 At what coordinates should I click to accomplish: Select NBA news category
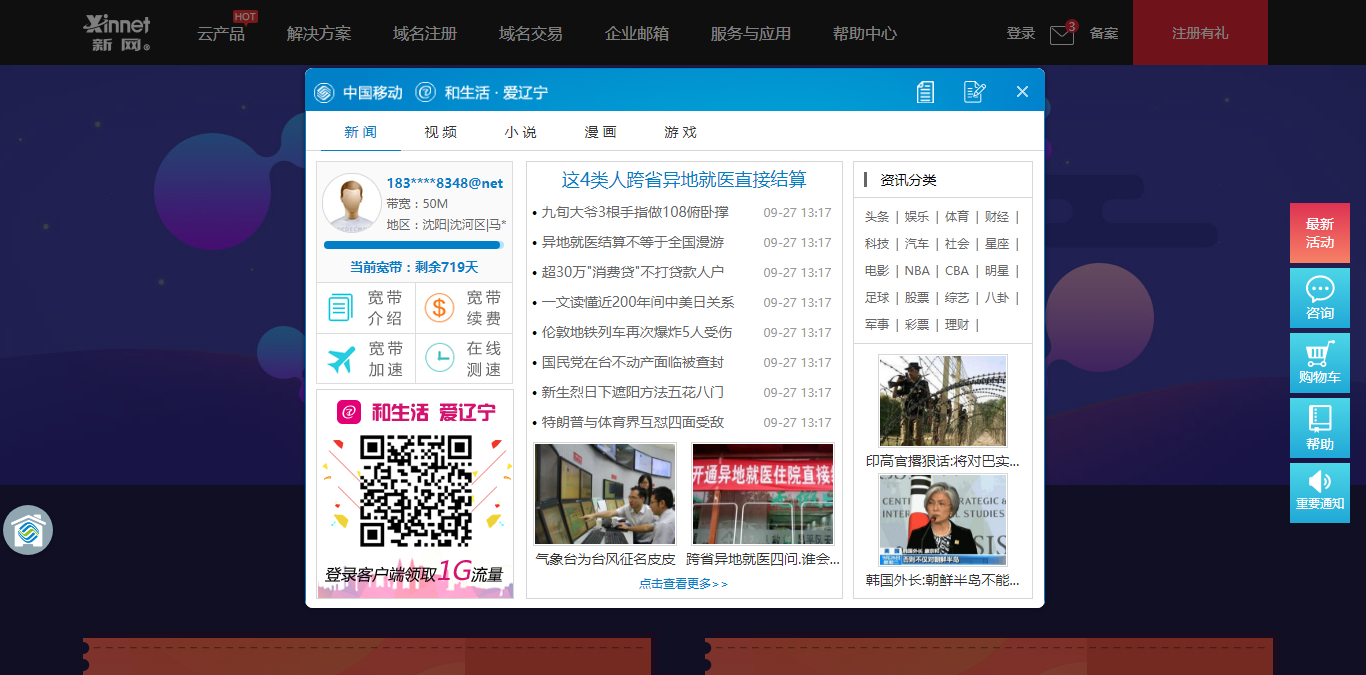(x=917, y=271)
